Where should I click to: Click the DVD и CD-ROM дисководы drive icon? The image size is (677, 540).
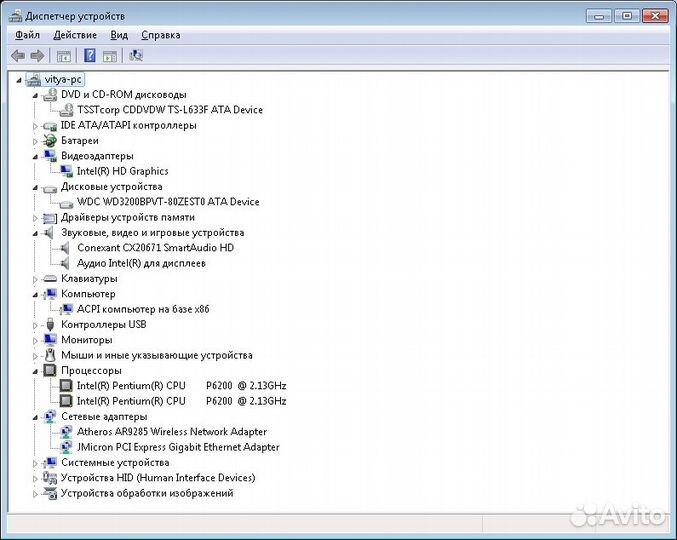(x=50, y=95)
